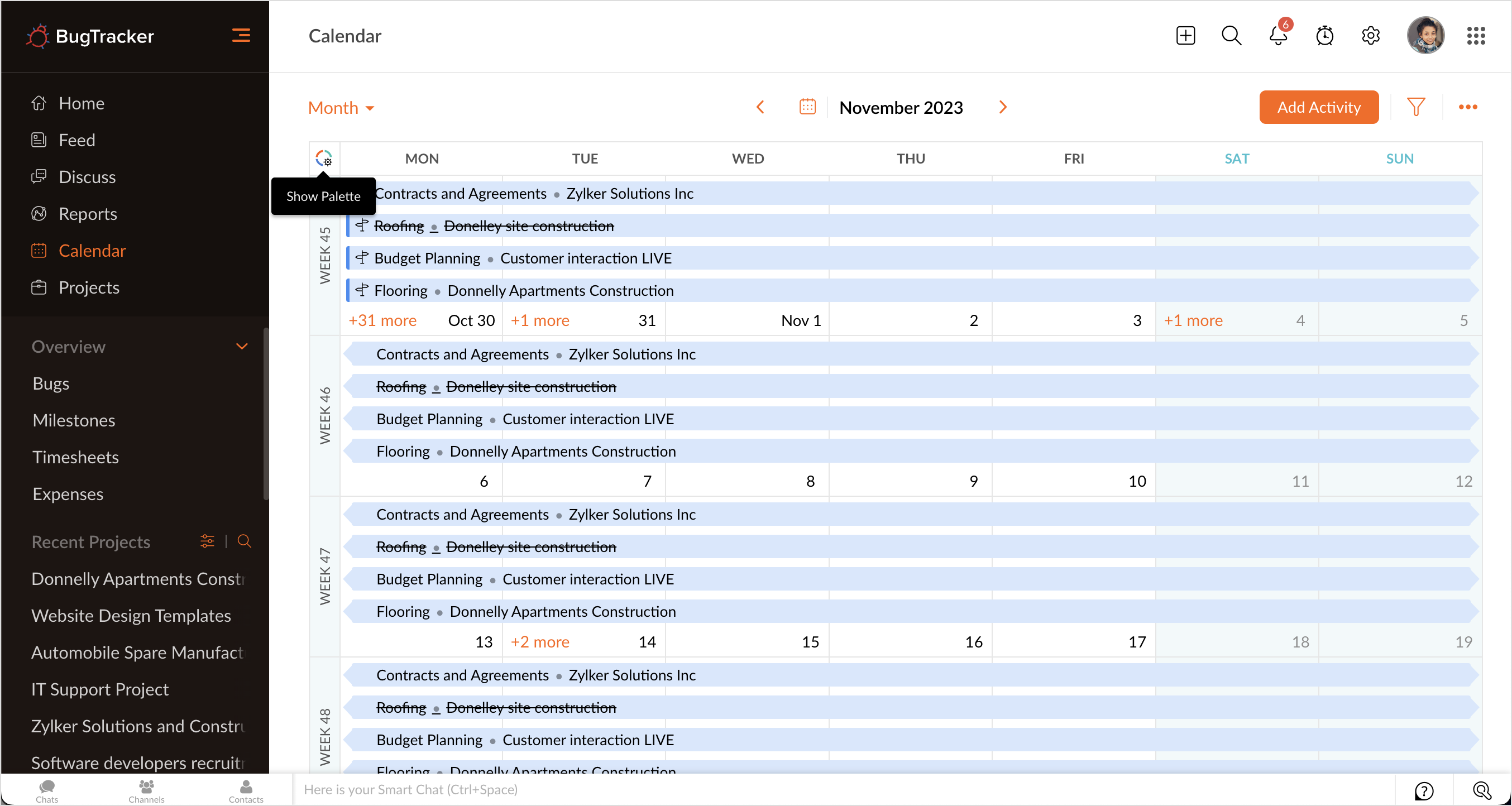Screen dimensions: 1512x806
Task: Click the Show Palette color icon
Action: point(323,159)
